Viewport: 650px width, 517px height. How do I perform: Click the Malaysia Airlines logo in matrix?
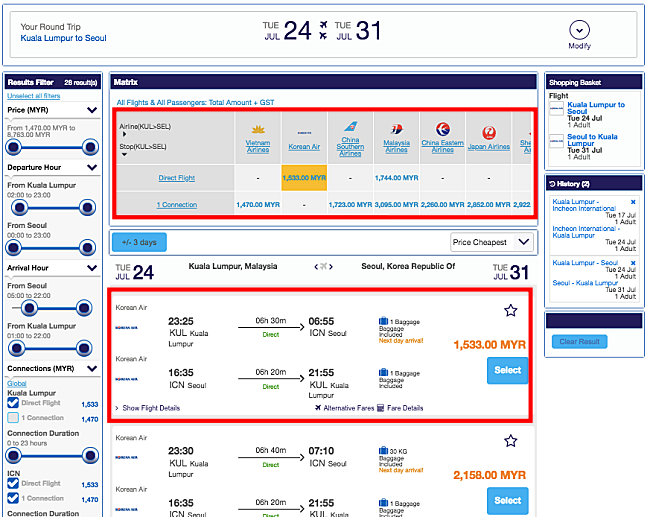(397, 129)
